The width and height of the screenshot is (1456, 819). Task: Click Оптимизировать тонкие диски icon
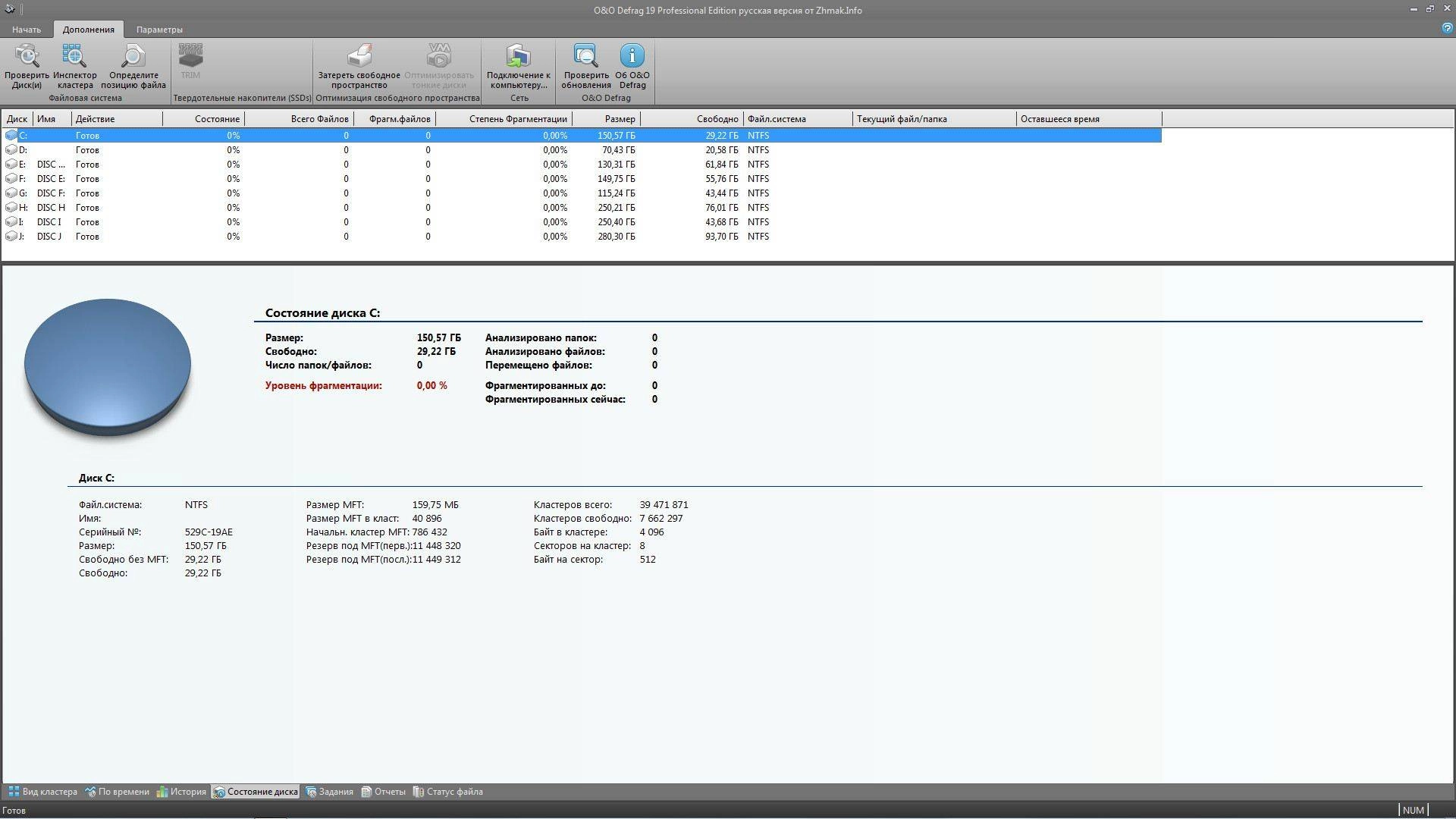439,67
